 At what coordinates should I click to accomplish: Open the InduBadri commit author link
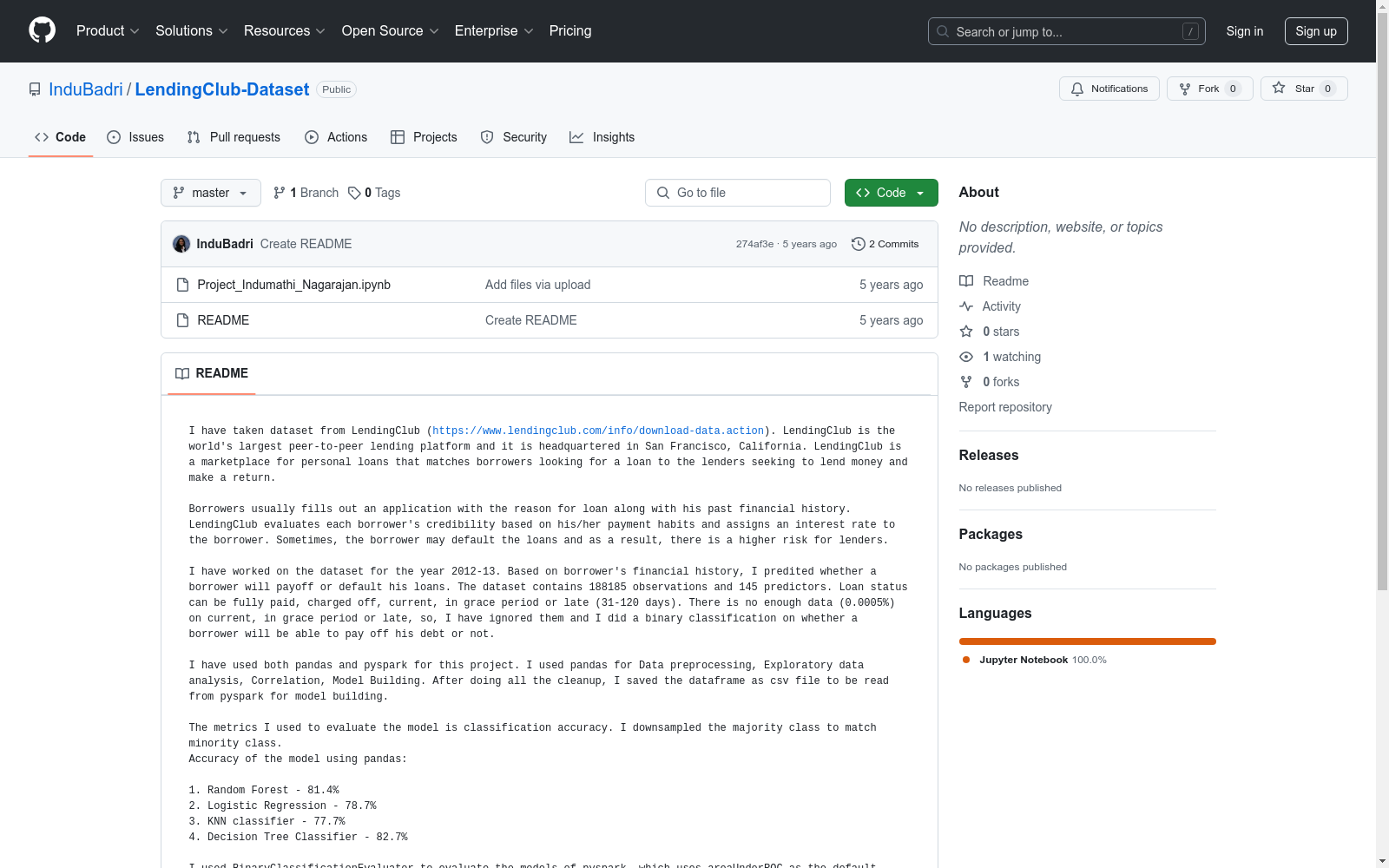click(x=225, y=244)
